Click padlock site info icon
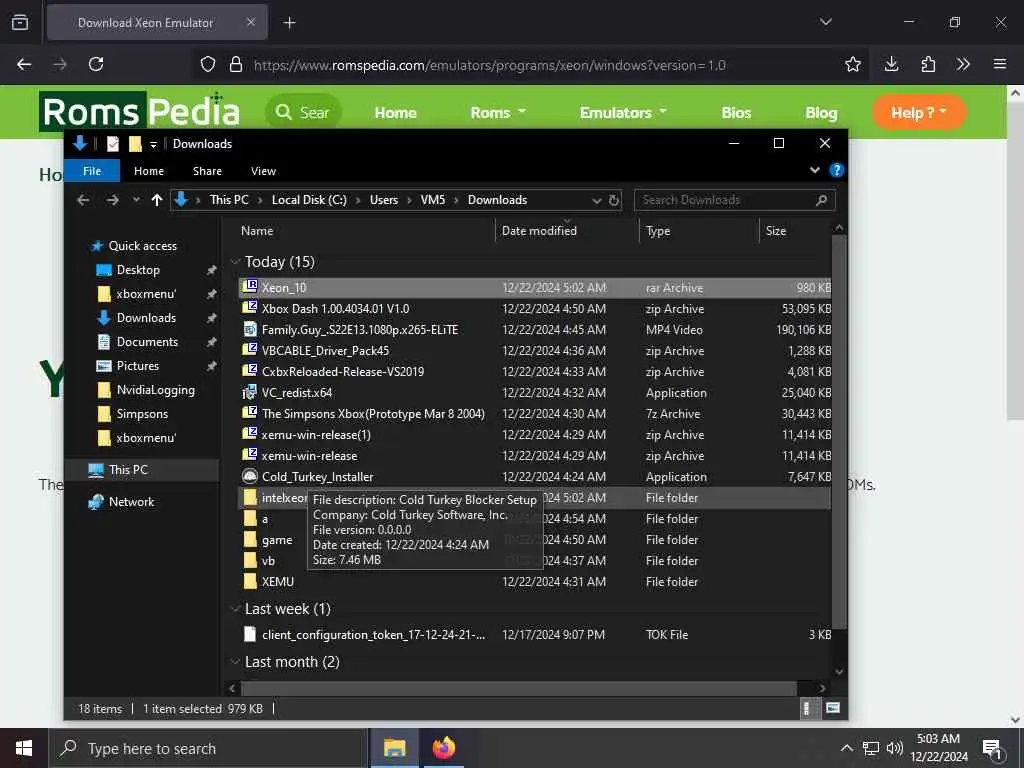 (x=236, y=64)
